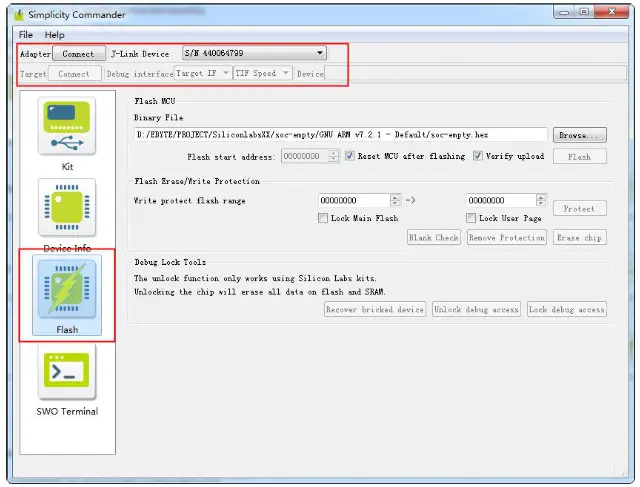Click the Browse... button

579,135
